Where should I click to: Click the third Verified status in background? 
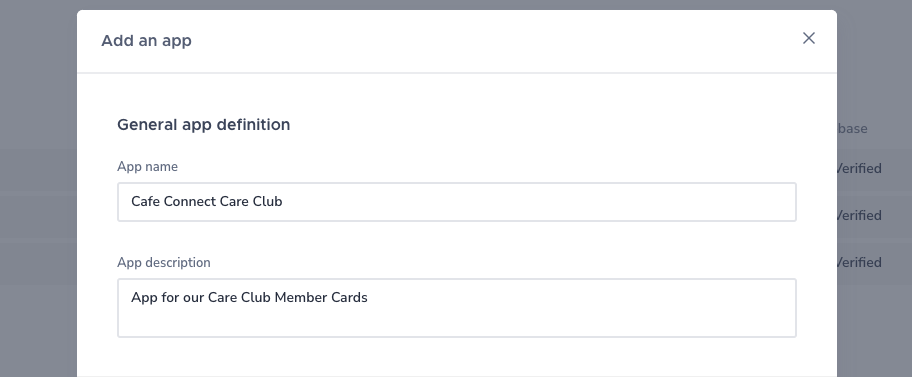(860, 262)
